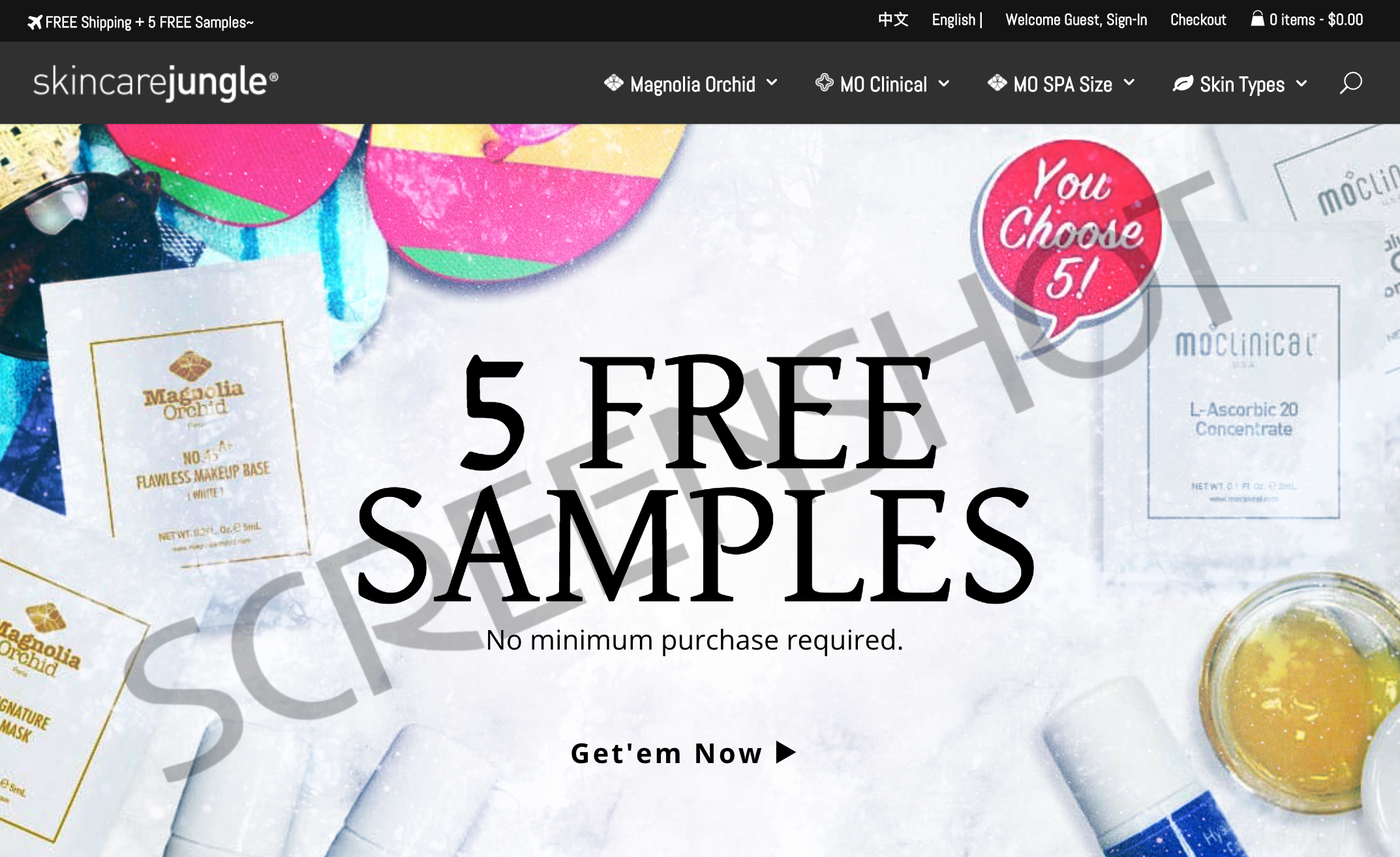This screenshot has height=857, width=1400.
Task: Click the You Choose 5! red bubble
Action: pyautogui.click(x=1071, y=230)
